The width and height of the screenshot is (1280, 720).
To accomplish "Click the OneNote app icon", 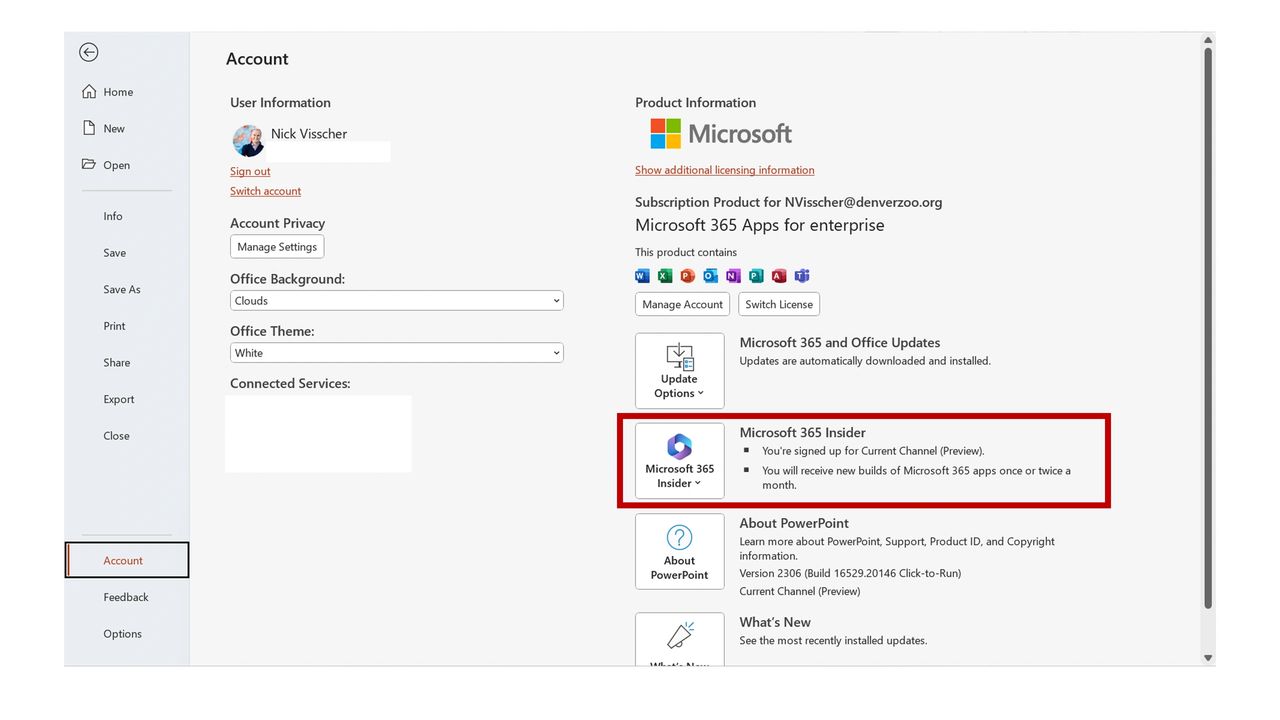I will 733,276.
